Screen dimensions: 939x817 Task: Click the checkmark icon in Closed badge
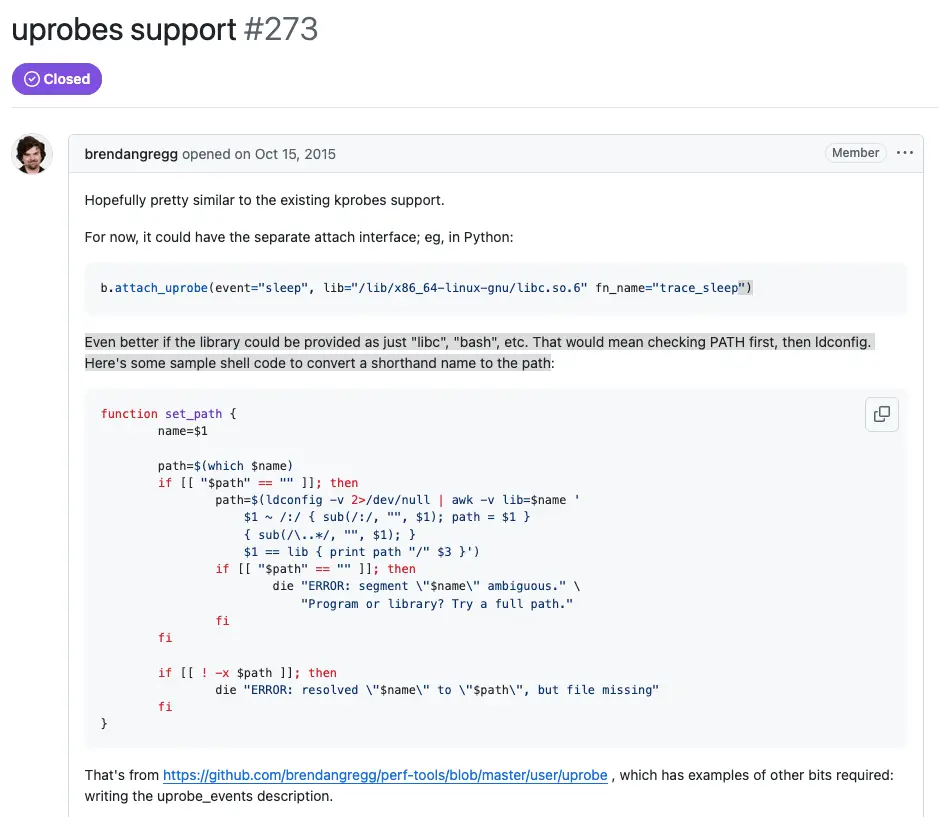(32, 79)
